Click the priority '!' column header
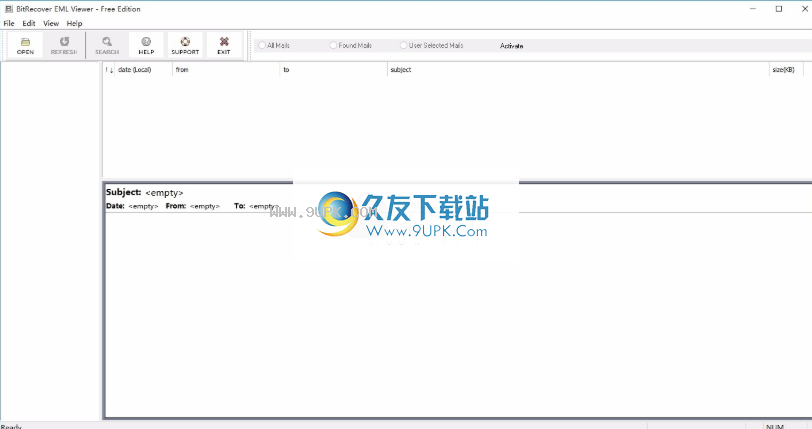812x429 pixels. click(109, 69)
